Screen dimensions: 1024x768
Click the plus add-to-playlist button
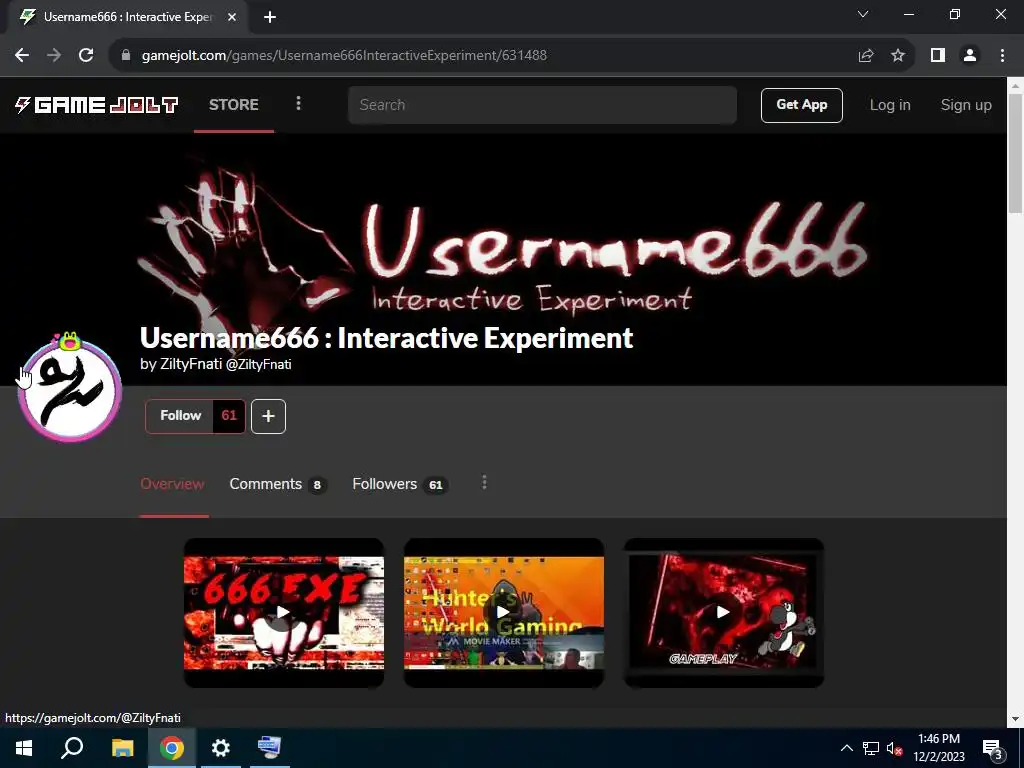[268, 416]
